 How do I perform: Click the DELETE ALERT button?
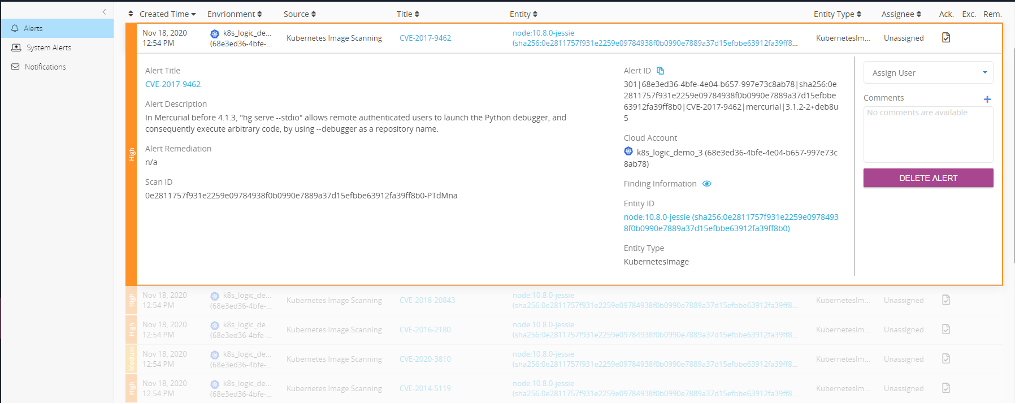[x=928, y=178]
